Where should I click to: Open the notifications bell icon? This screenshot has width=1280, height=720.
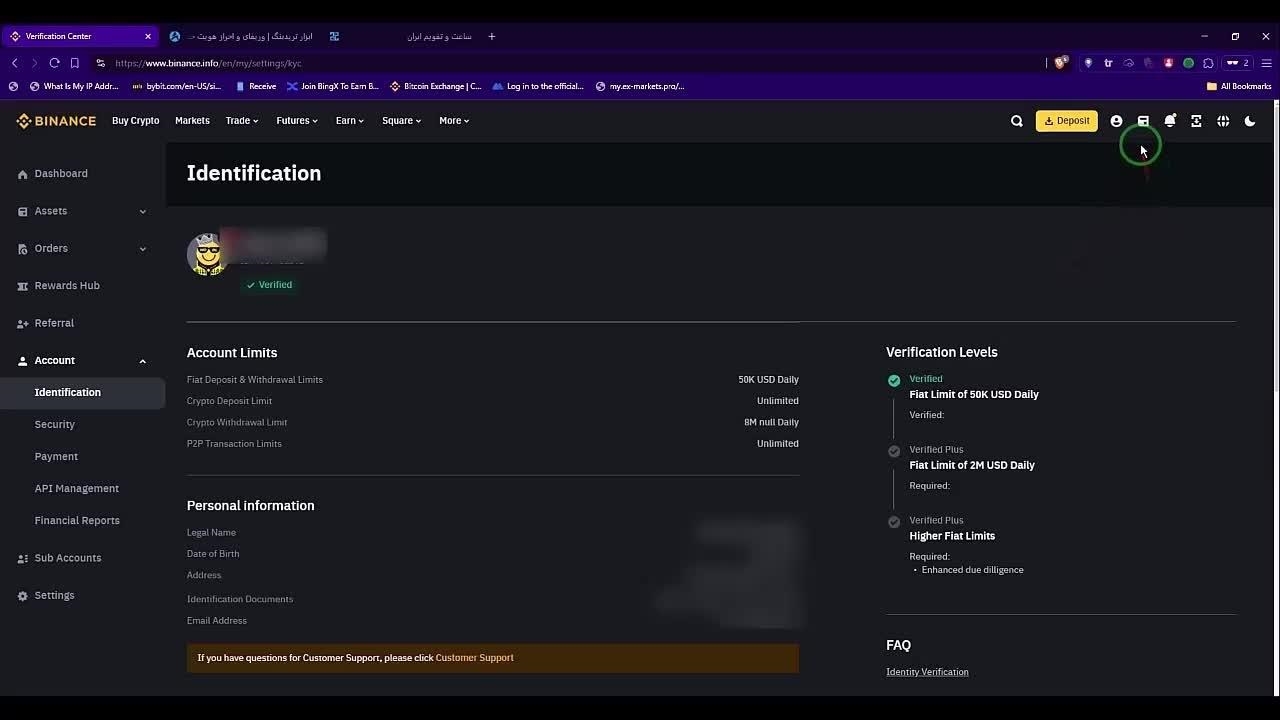[1170, 121]
